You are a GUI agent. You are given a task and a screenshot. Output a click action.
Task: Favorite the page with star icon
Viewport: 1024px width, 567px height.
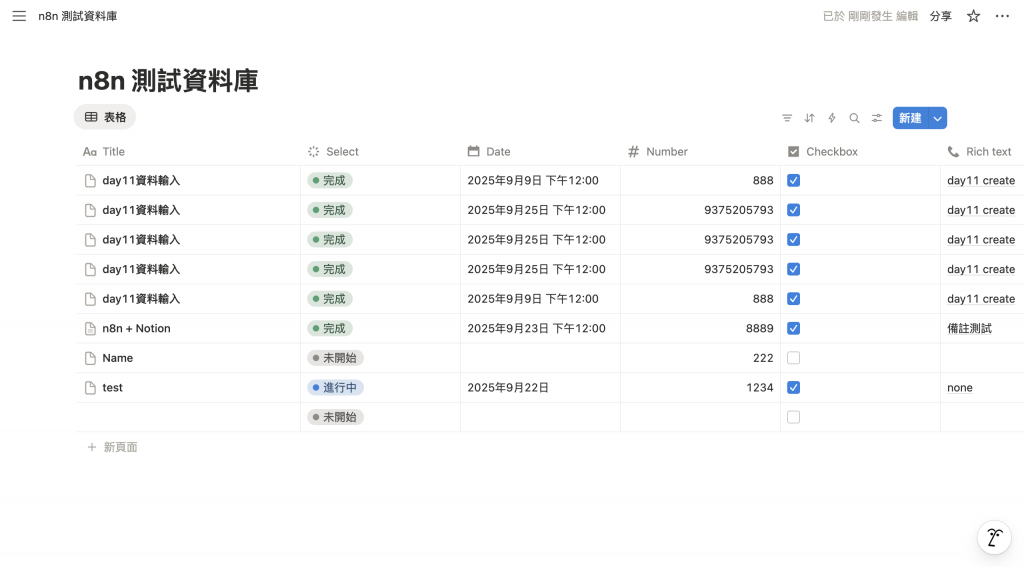(973, 16)
